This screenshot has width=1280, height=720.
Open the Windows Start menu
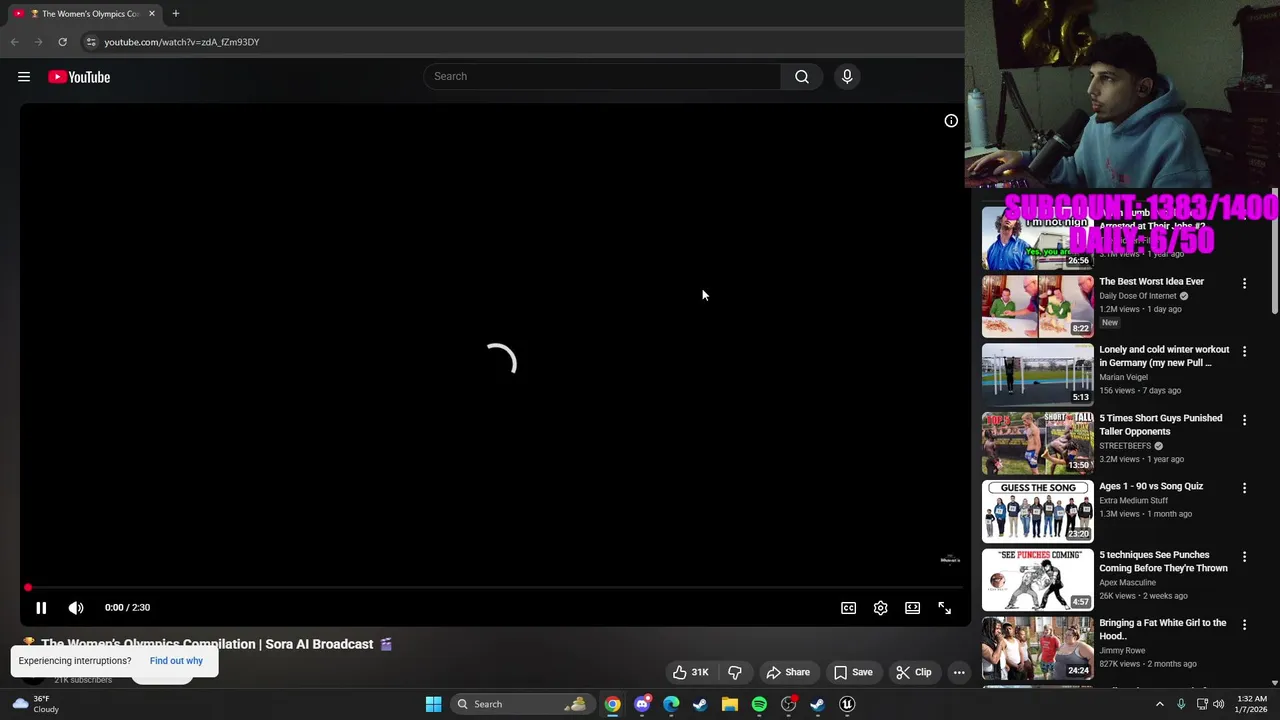click(433, 704)
